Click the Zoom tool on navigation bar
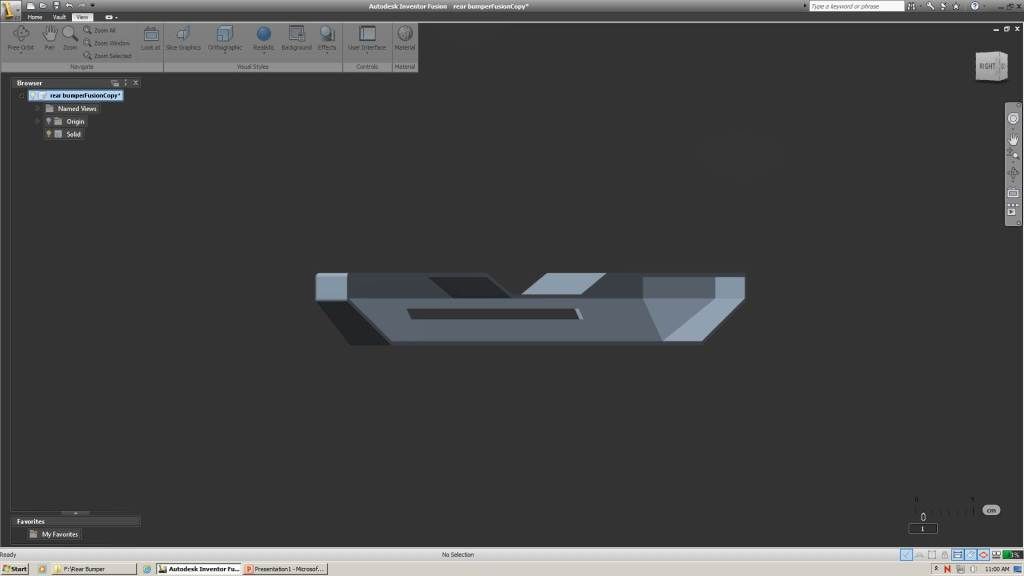The image size is (1024, 576). pyautogui.click(x=1013, y=154)
